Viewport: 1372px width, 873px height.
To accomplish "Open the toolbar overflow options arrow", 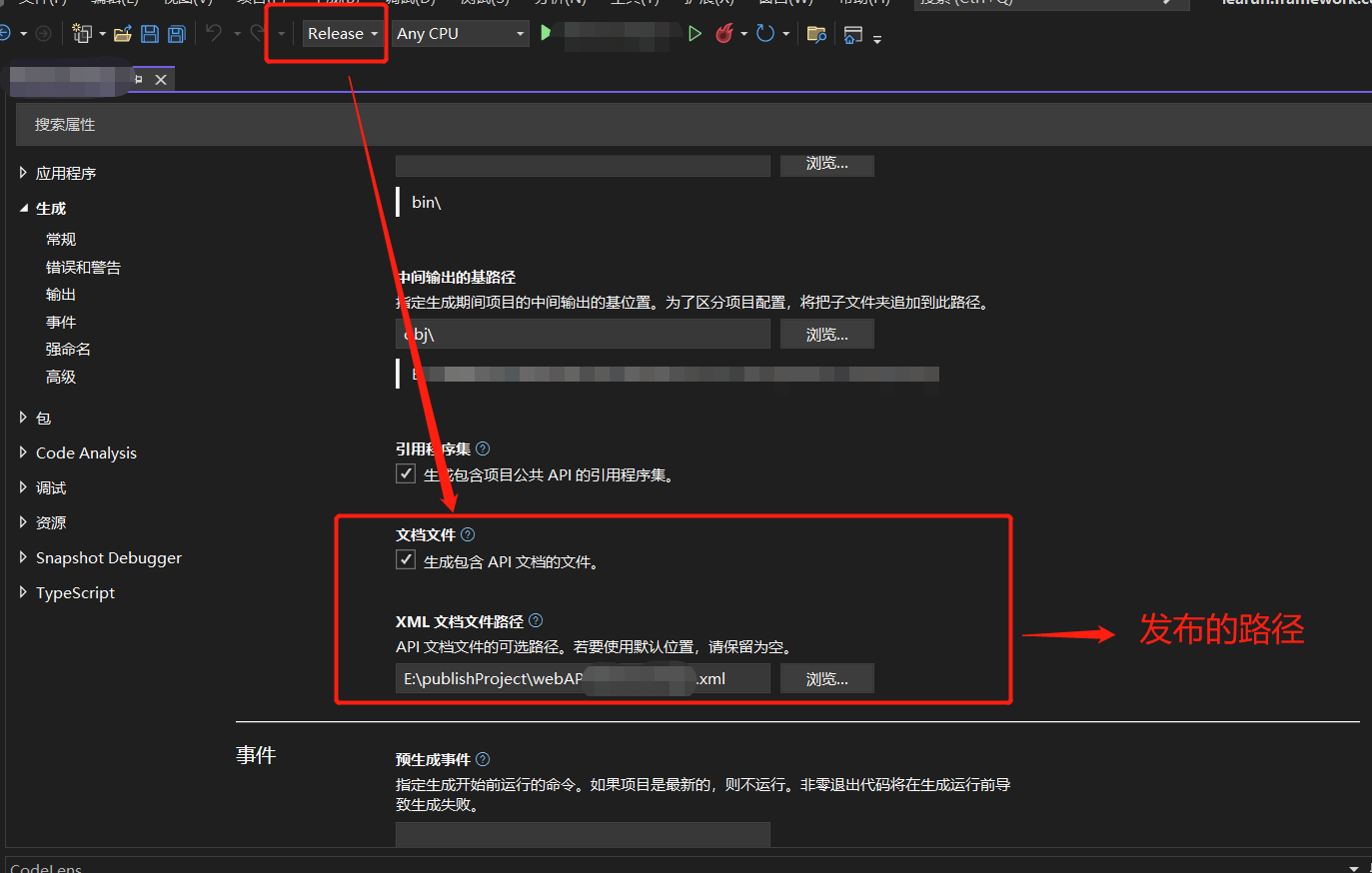I will (x=877, y=39).
